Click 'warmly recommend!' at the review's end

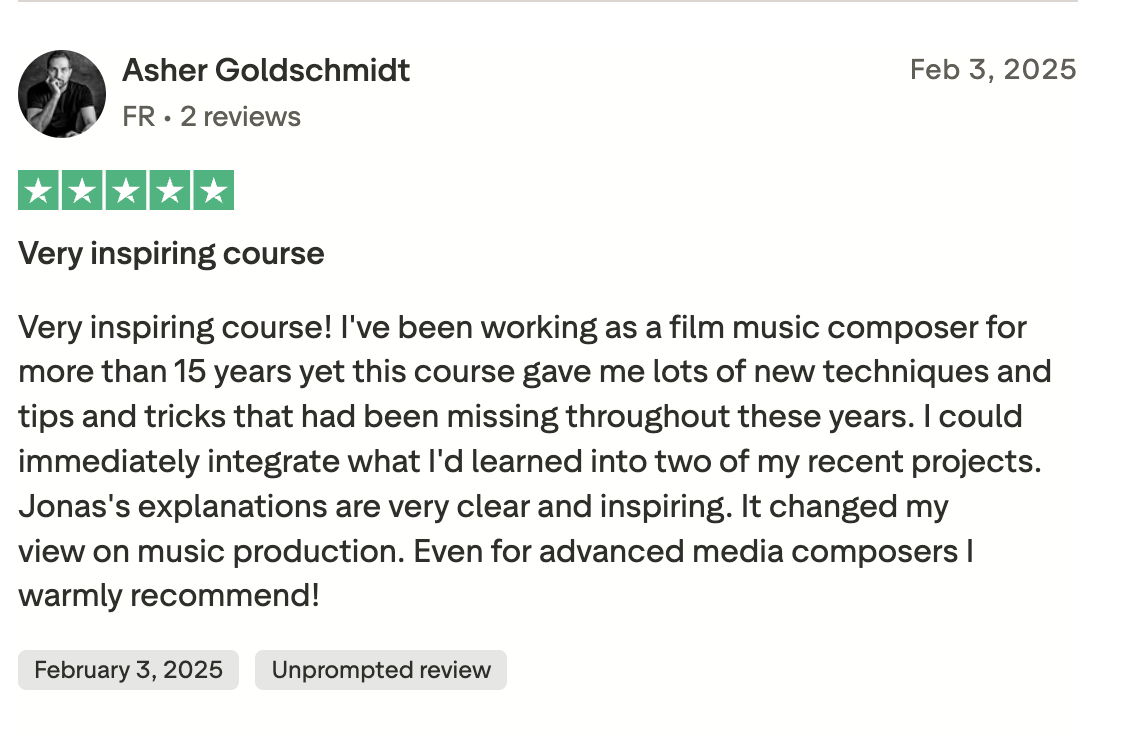169,596
